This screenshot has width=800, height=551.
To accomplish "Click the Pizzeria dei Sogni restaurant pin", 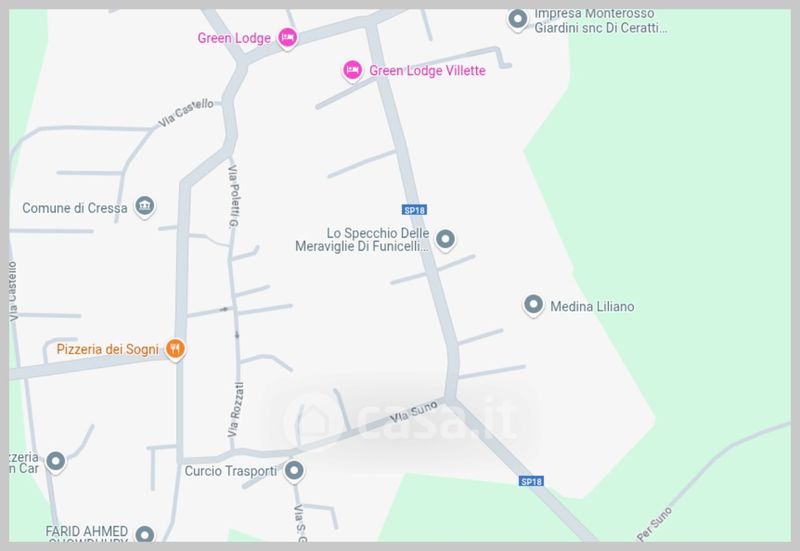I will coord(175,350).
